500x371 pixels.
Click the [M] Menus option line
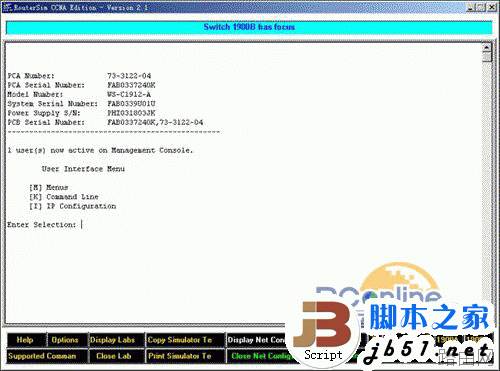[49, 187]
